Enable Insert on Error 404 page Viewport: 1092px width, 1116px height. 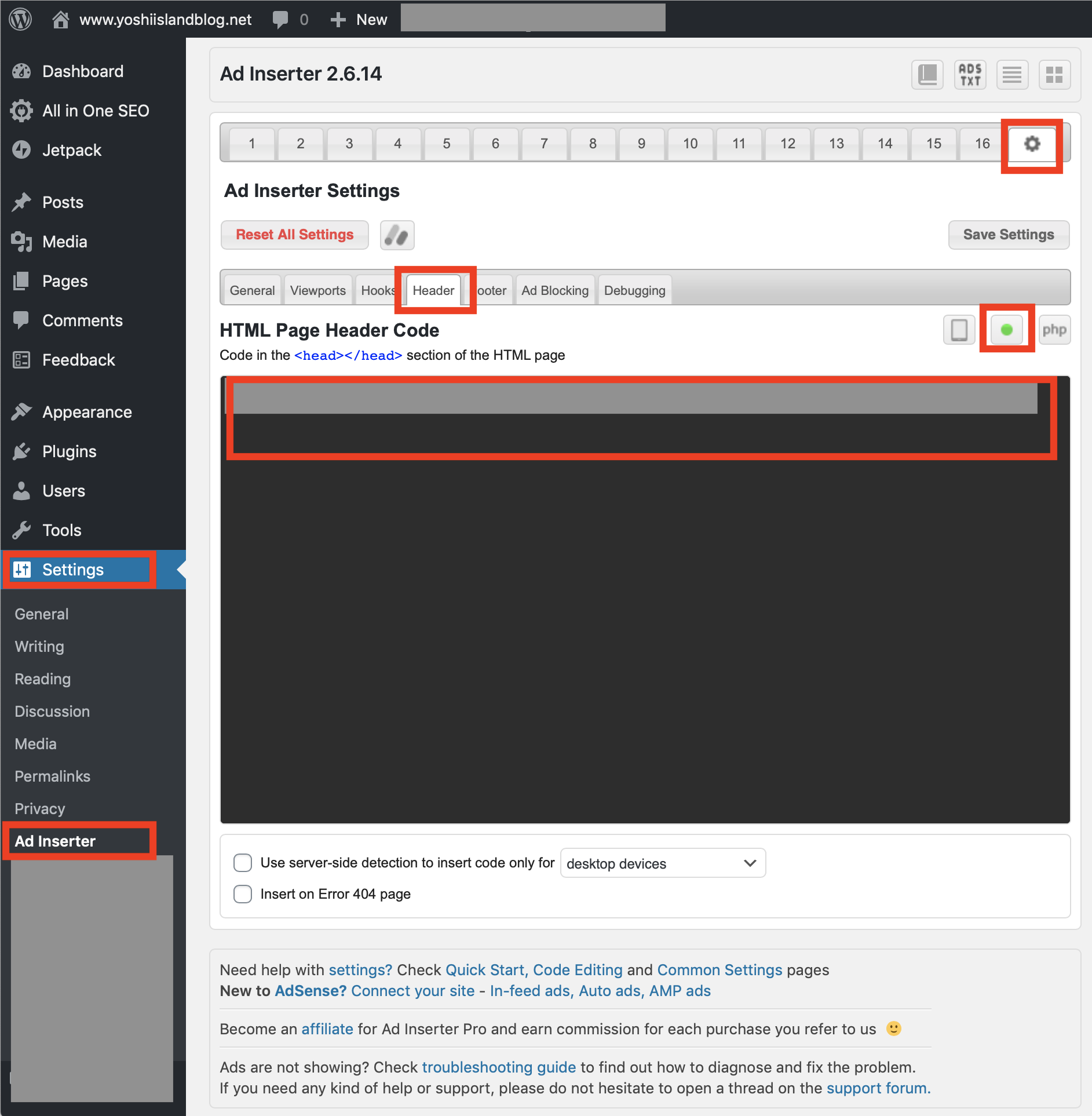[x=243, y=894]
